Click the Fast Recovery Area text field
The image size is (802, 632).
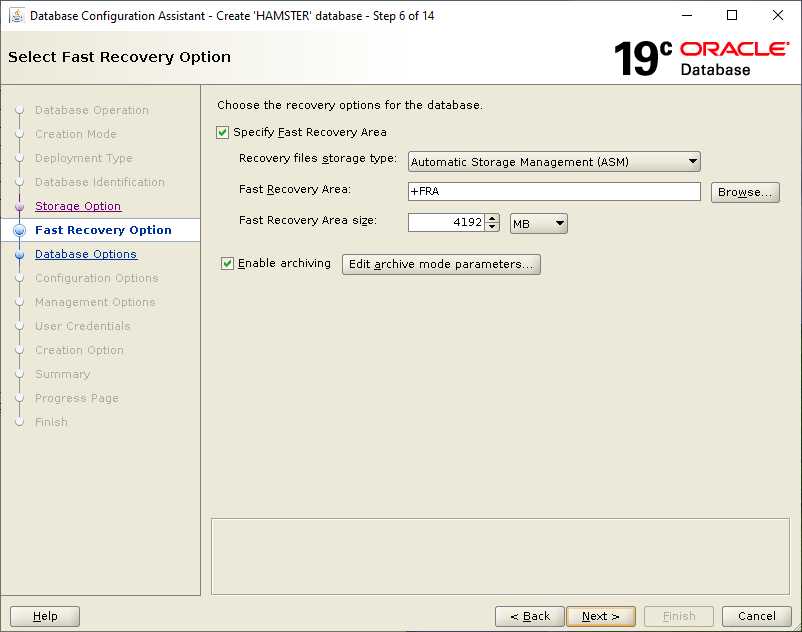[x=554, y=191]
